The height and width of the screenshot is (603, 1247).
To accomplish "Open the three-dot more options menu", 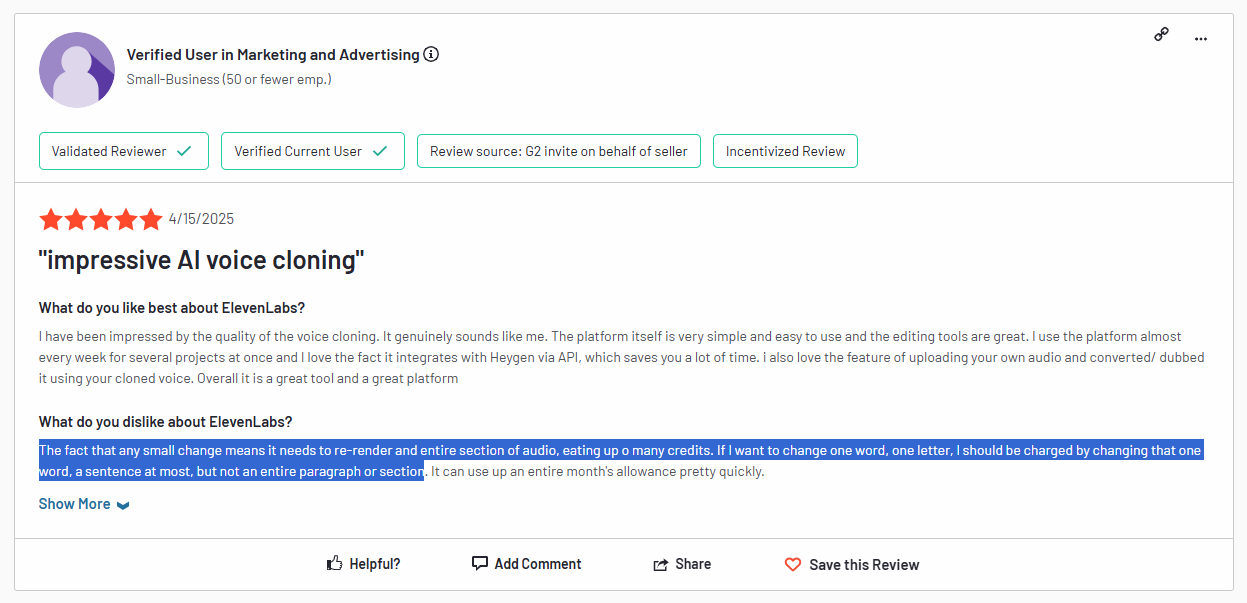I will pyautogui.click(x=1201, y=38).
